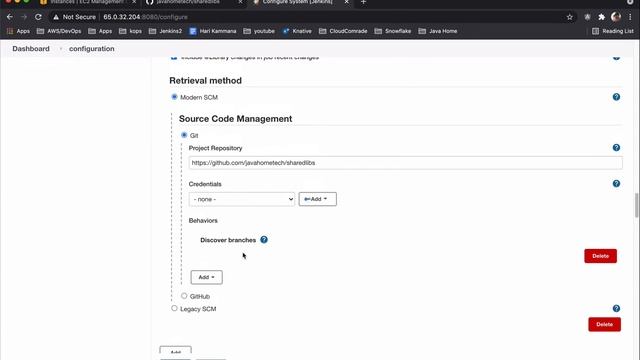Open the Java Home bookmark folder
640x360 pixels.
tap(438, 31)
